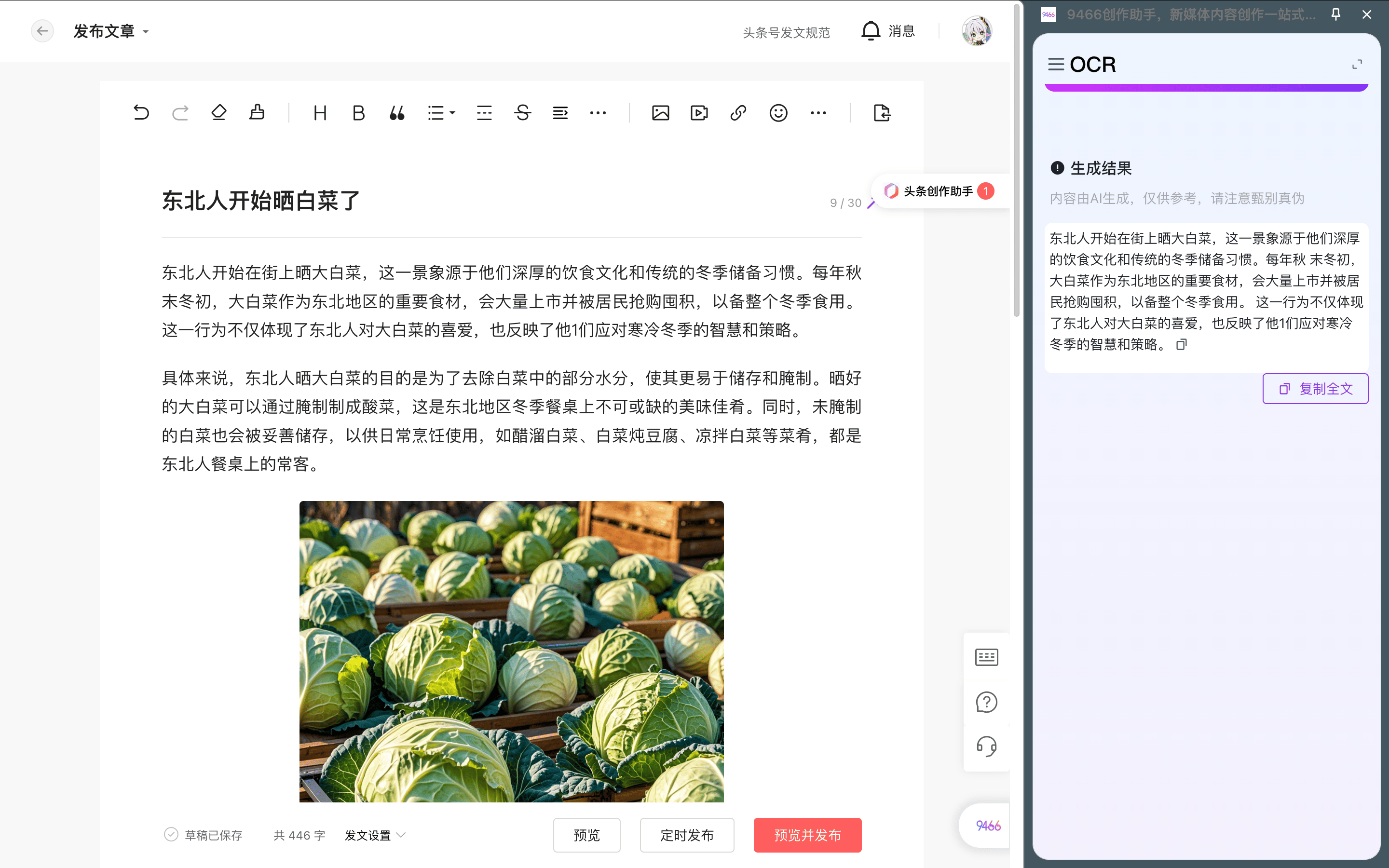This screenshot has height=868, width=1389.
Task: Go back with the arrow button
Action: pos(42,31)
